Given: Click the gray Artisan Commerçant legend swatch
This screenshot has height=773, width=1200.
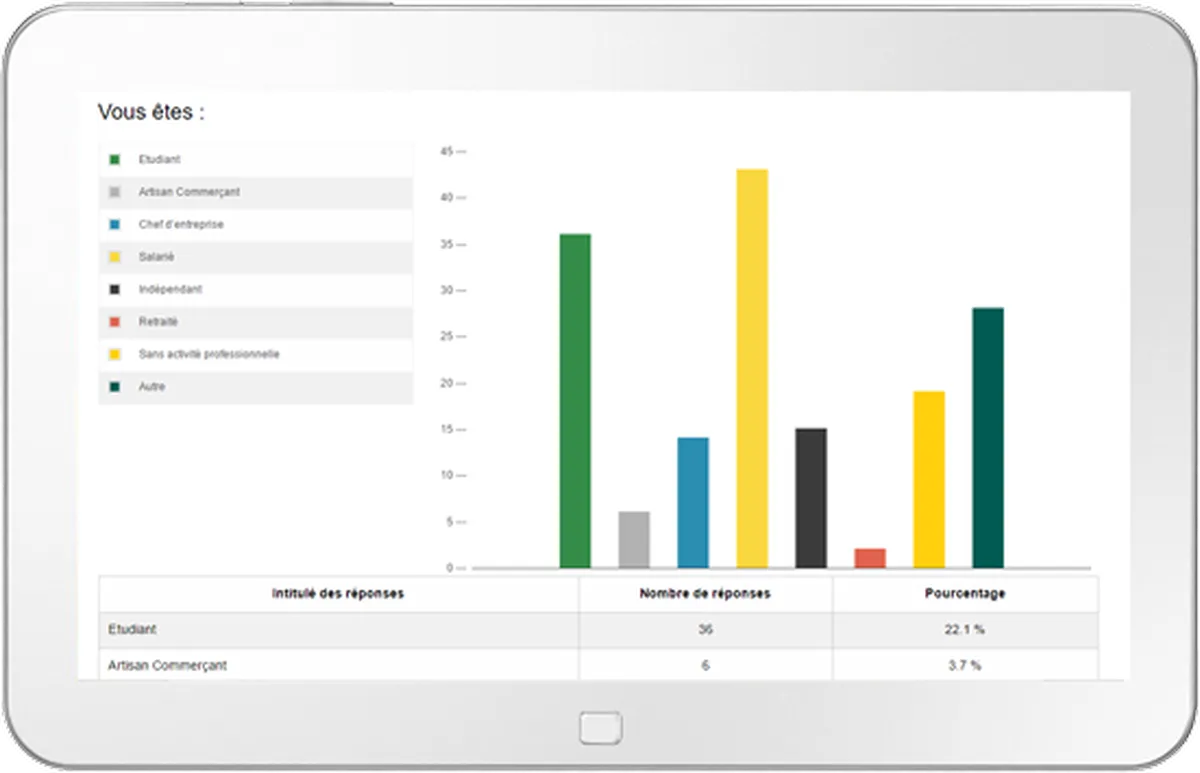Looking at the screenshot, I should 115,192.
